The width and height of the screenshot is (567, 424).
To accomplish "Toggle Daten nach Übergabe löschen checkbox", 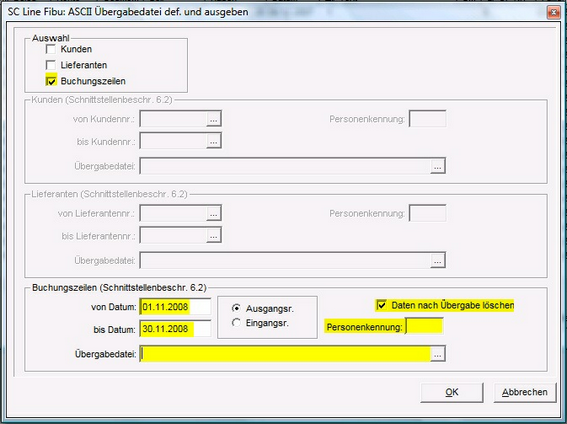I will (381, 305).
